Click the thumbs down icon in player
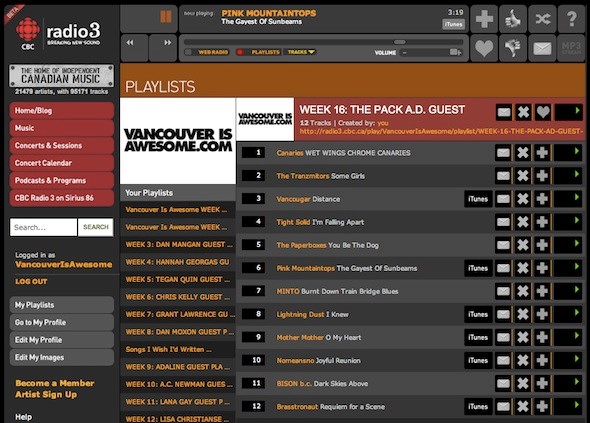Viewport: 590px width, 423px height. click(513, 48)
